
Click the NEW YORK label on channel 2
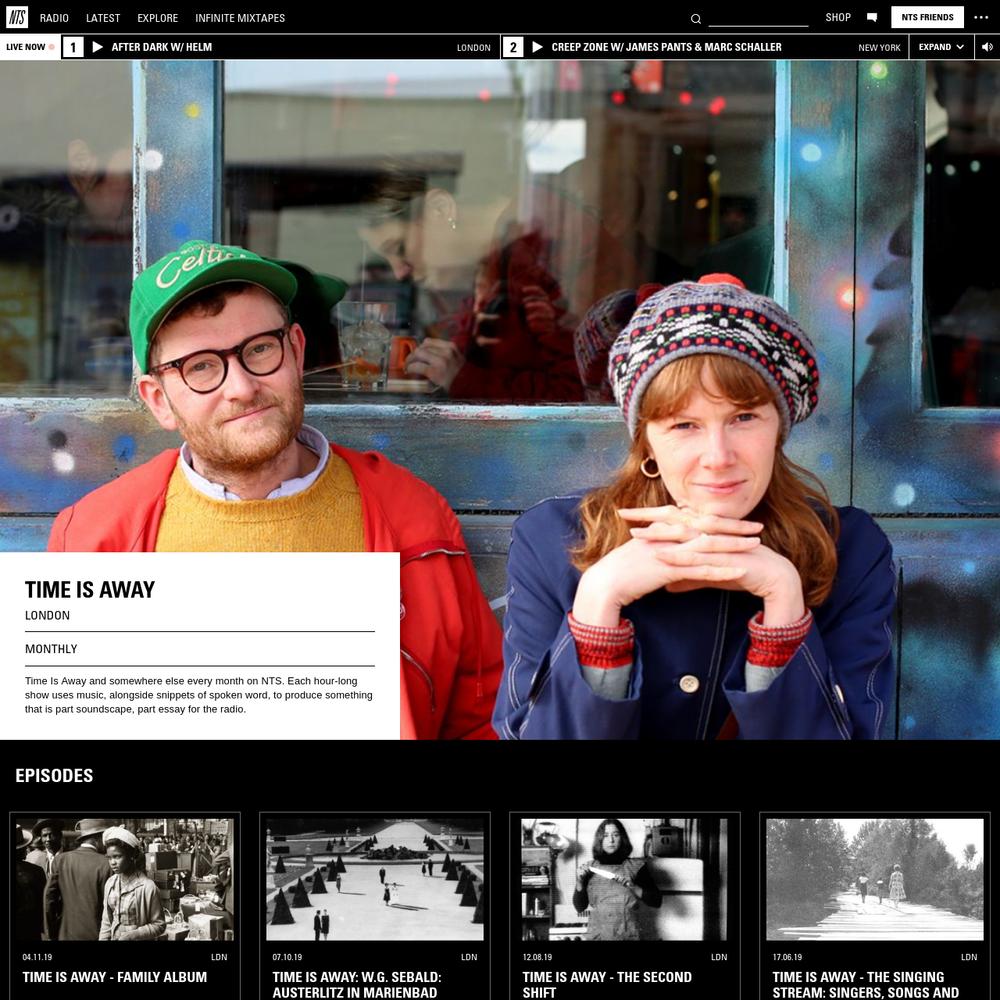879,48
